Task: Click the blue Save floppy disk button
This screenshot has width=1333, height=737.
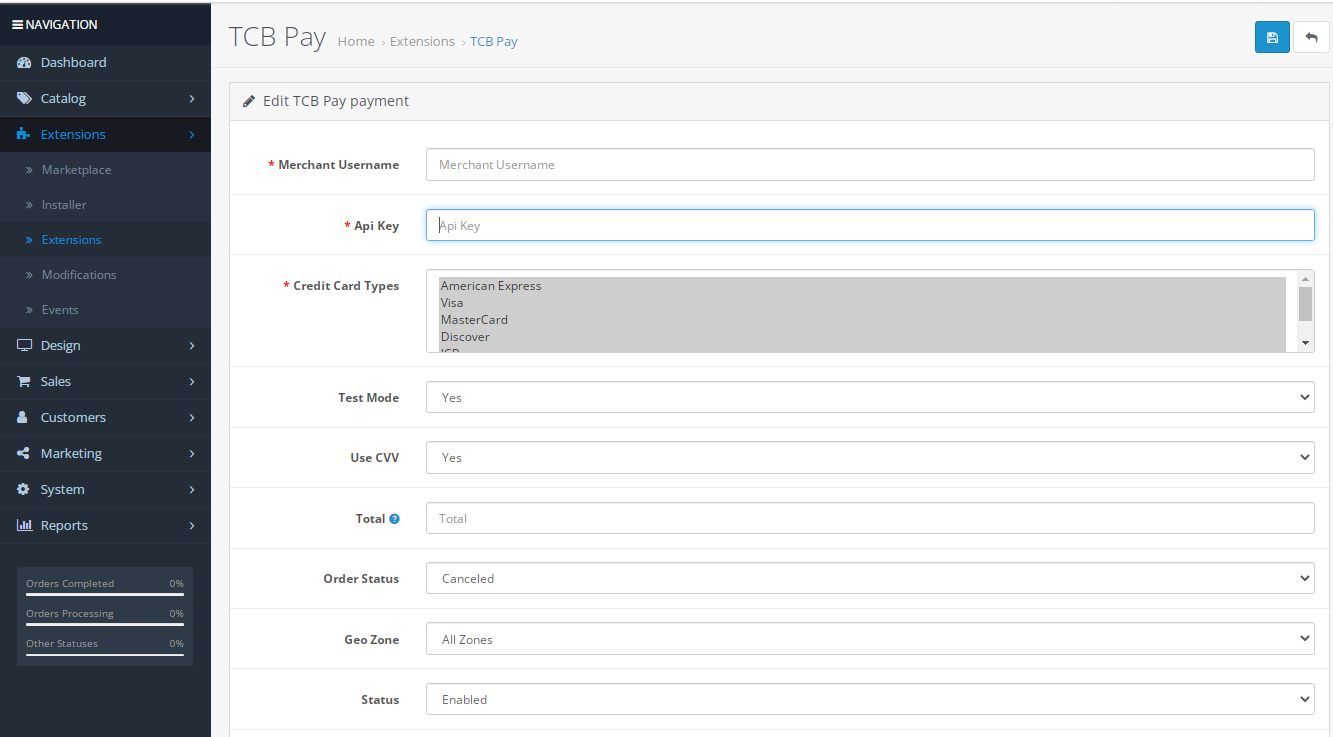Action: click(1272, 37)
